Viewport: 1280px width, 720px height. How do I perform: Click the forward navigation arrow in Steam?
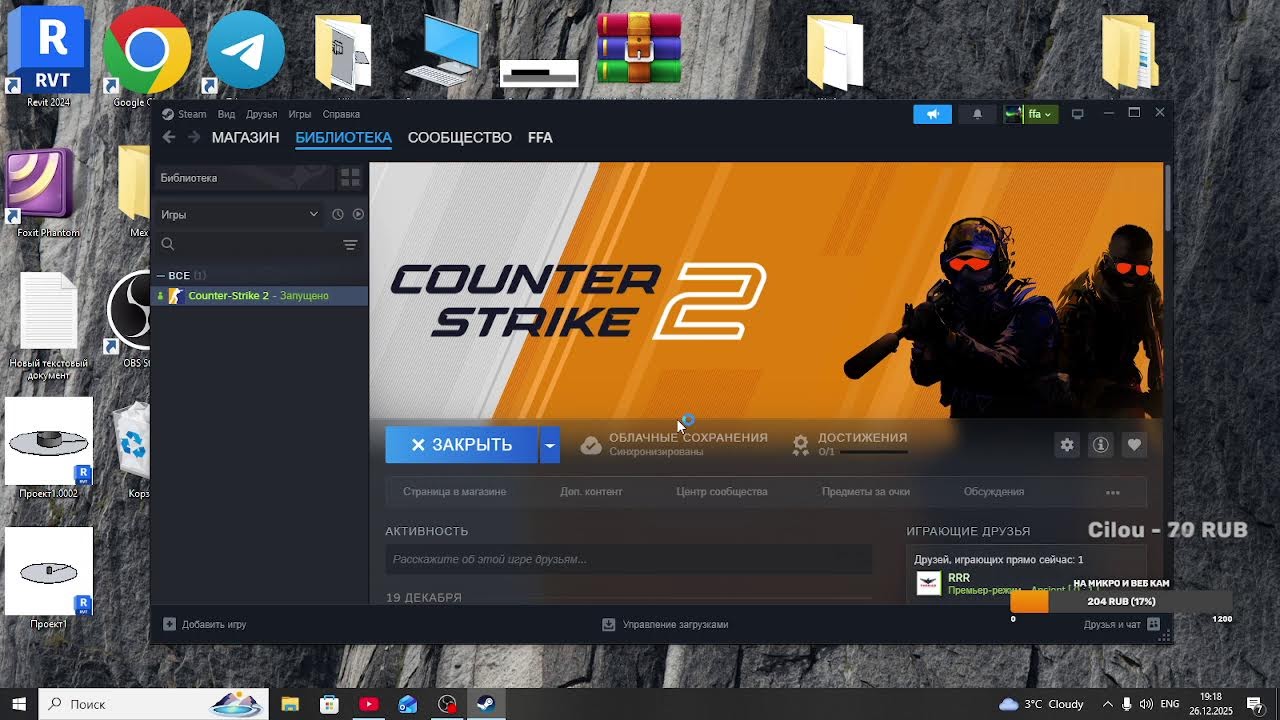(194, 137)
